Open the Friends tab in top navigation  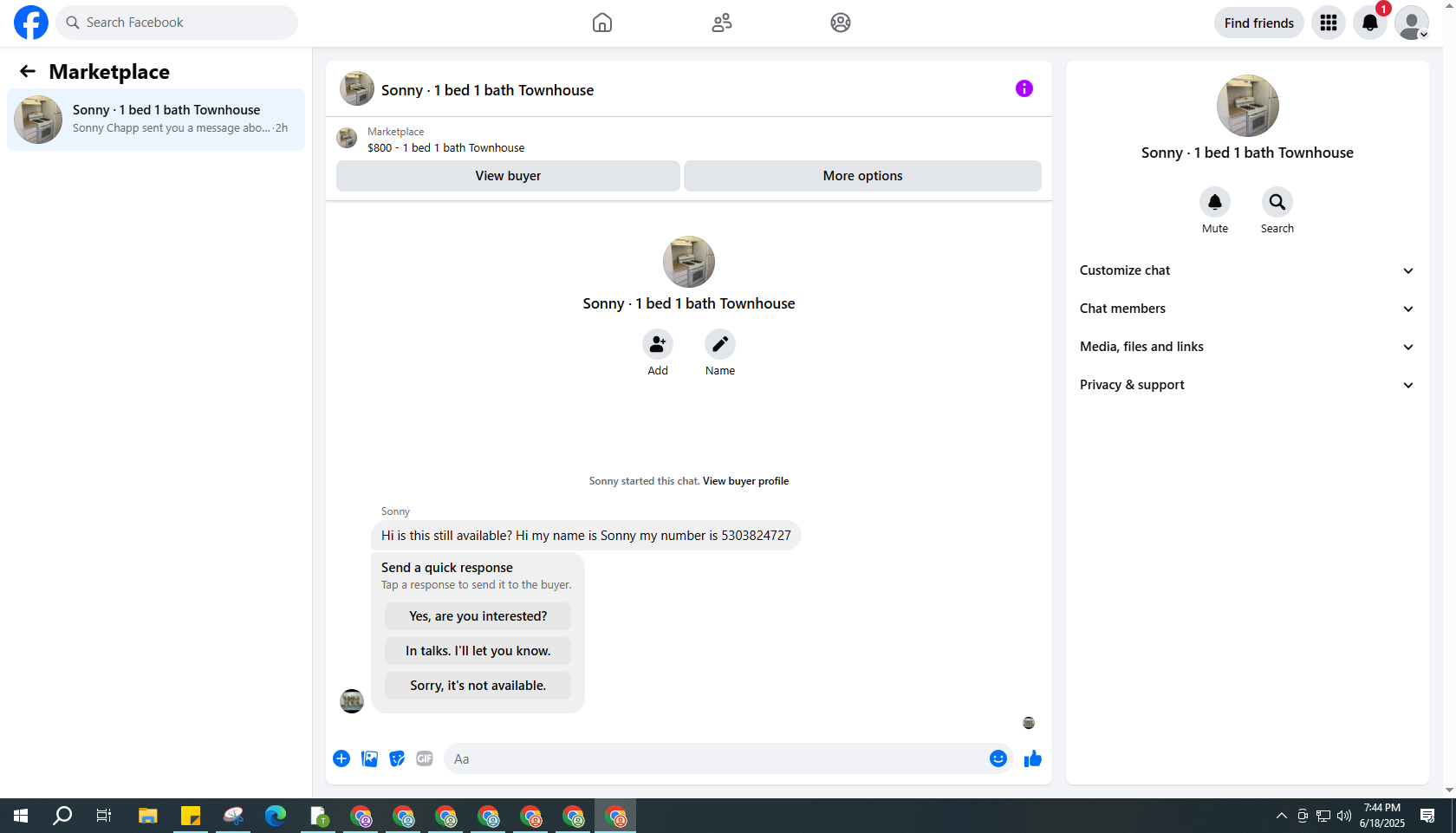(722, 23)
